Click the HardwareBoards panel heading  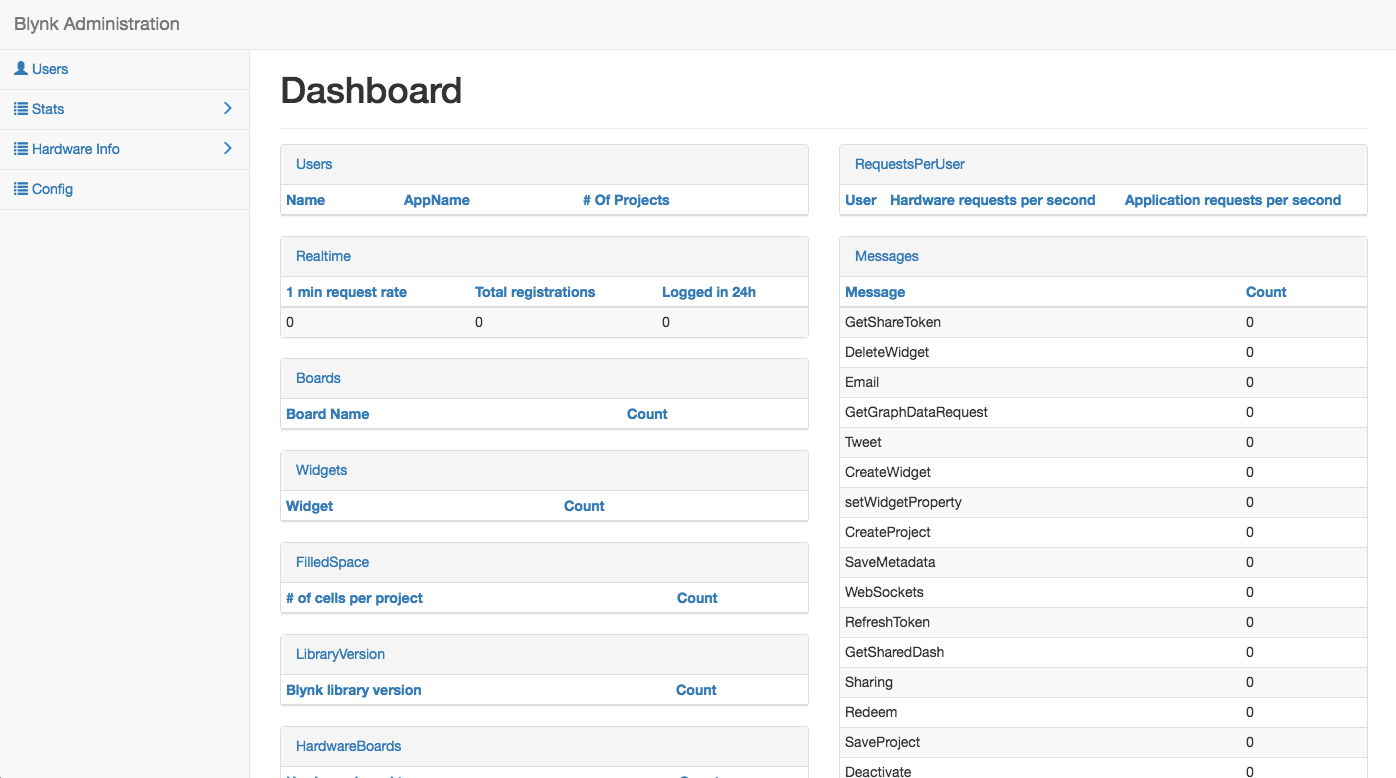pos(544,746)
